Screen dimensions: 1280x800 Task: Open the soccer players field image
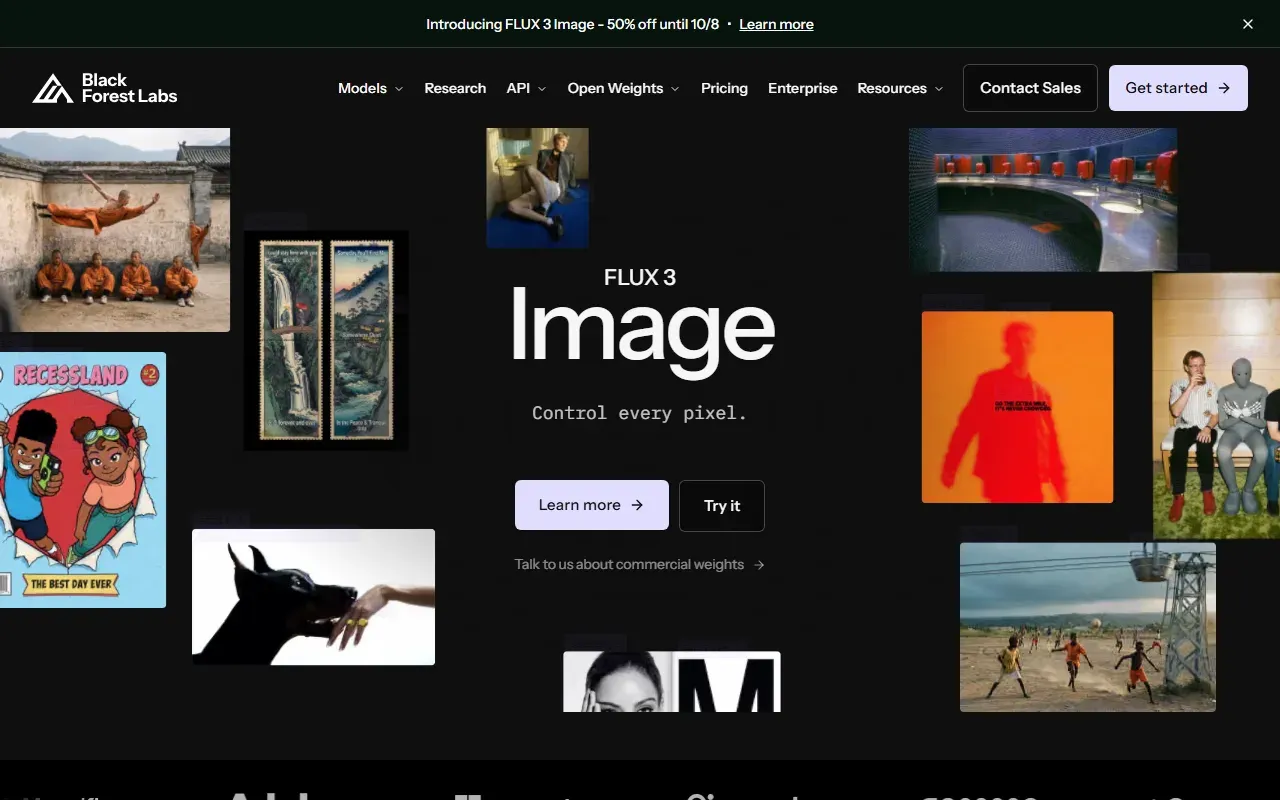coord(1088,627)
